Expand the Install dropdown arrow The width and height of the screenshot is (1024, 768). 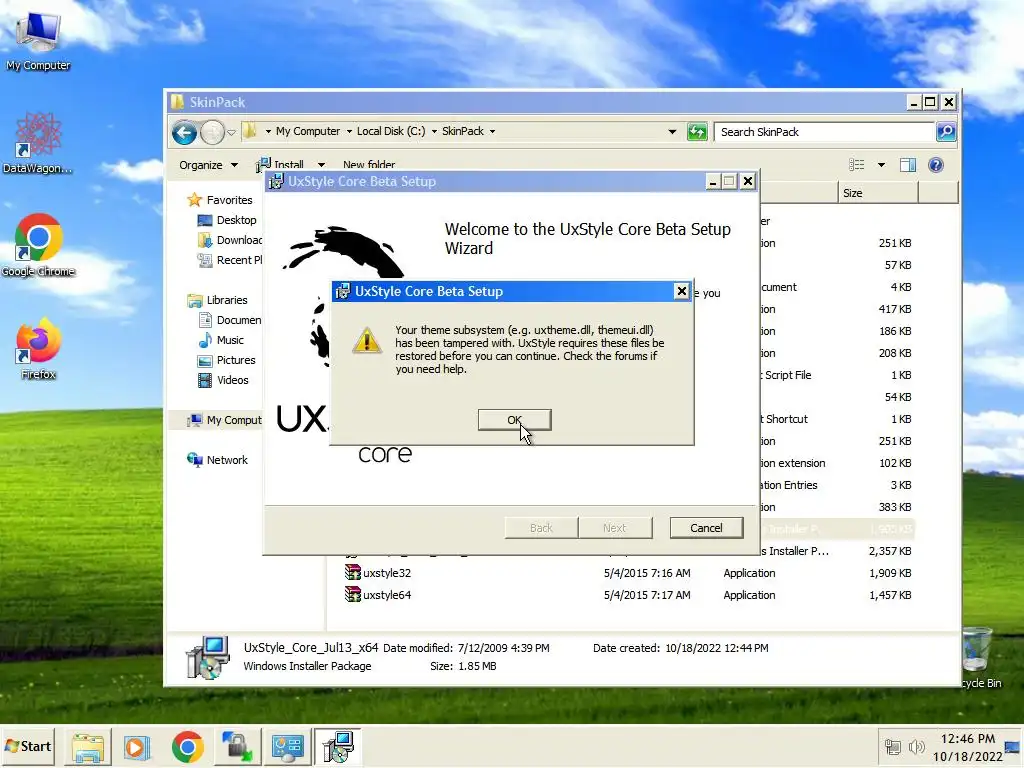[321, 165]
